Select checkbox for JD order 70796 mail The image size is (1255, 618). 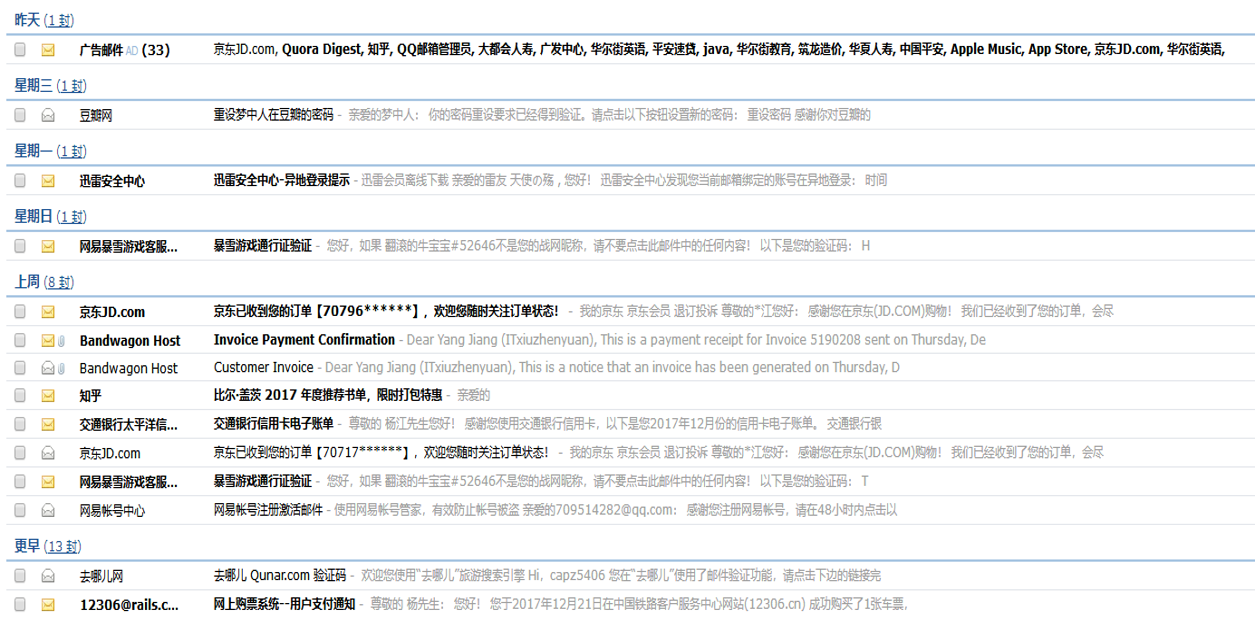coord(20,312)
